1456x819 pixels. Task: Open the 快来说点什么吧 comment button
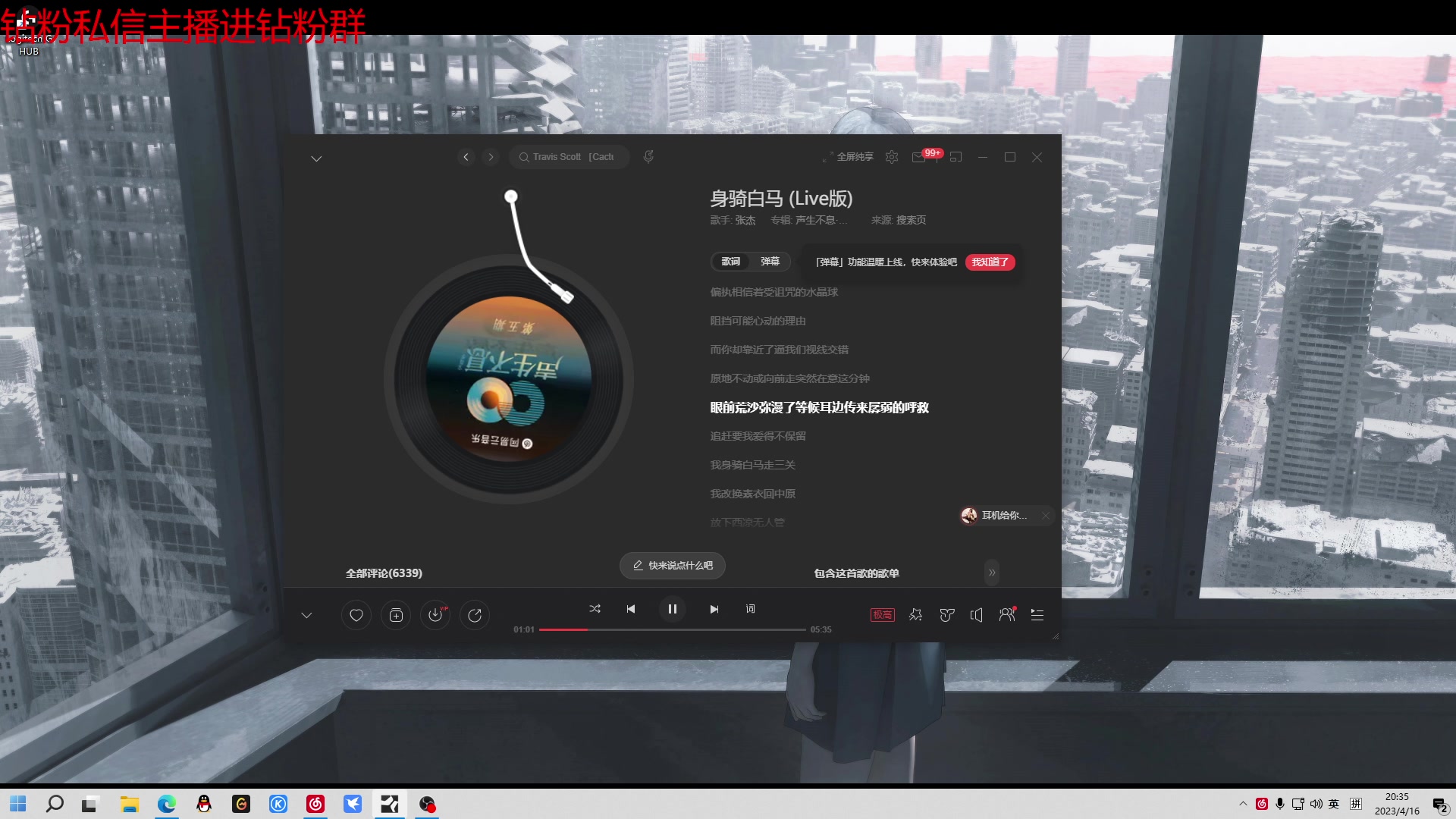pyautogui.click(x=673, y=566)
